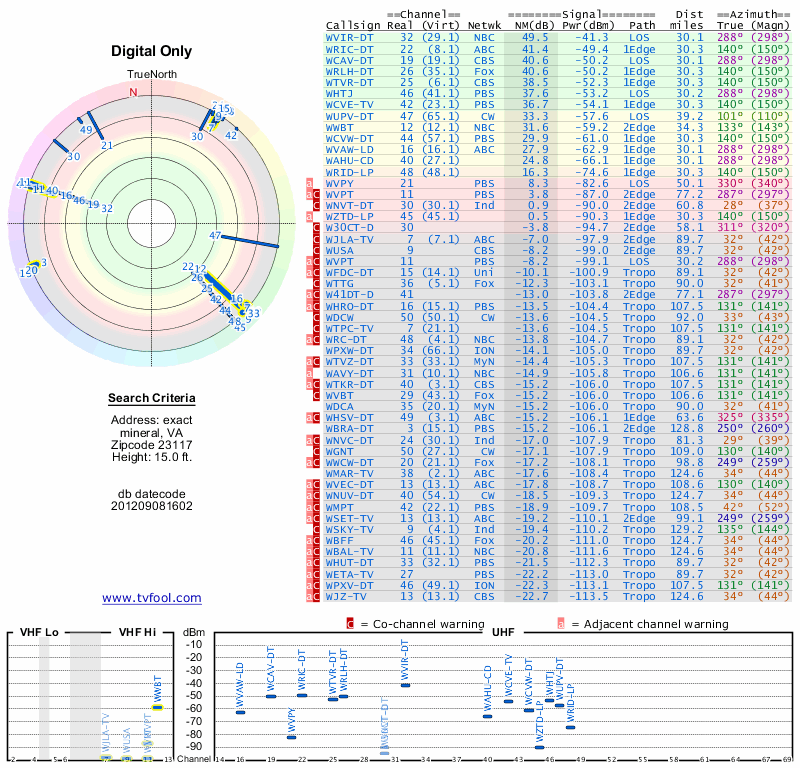The width and height of the screenshot is (800, 768).
Task: Click the Search Criteria heading
Action: [x=152, y=398]
